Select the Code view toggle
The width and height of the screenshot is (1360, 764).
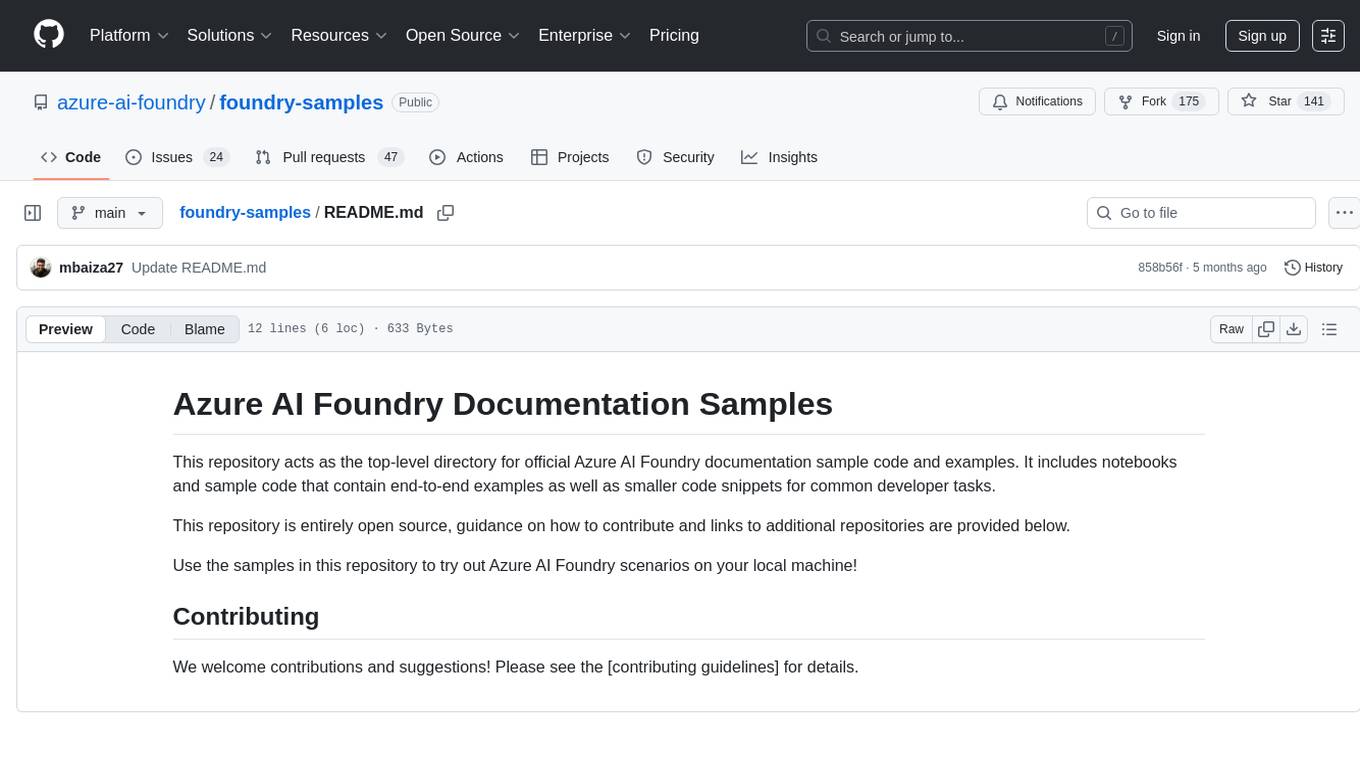138,329
